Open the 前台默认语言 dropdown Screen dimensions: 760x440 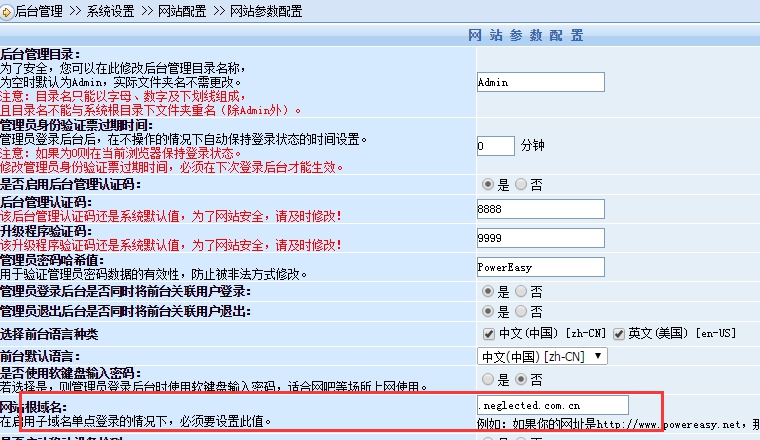542,355
